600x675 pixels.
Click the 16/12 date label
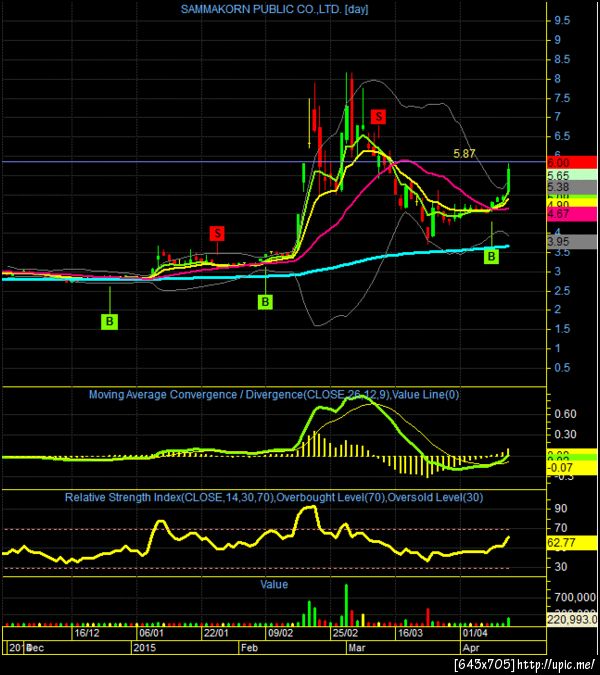(87, 633)
